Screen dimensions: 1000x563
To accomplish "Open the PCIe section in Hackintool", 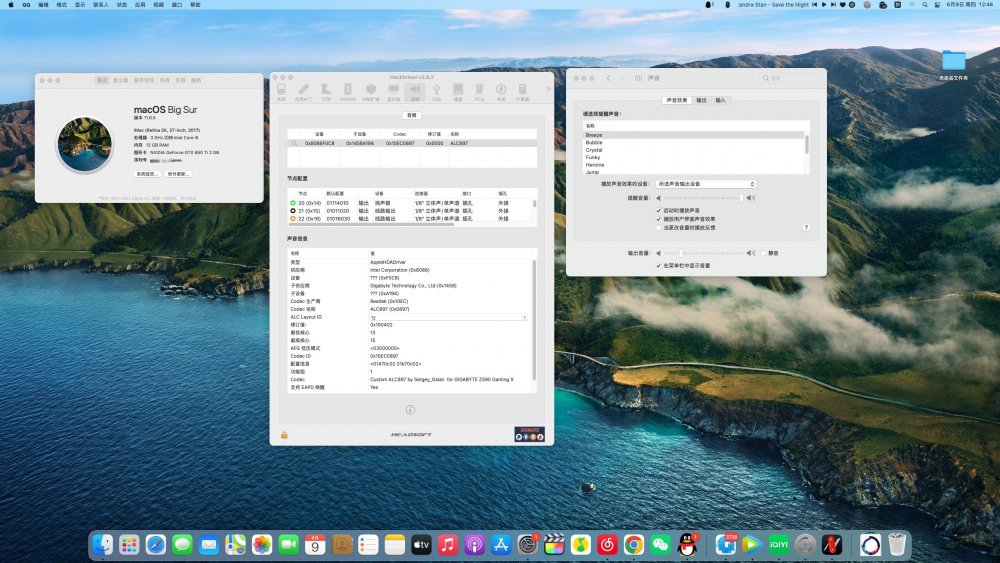I will tap(480, 92).
